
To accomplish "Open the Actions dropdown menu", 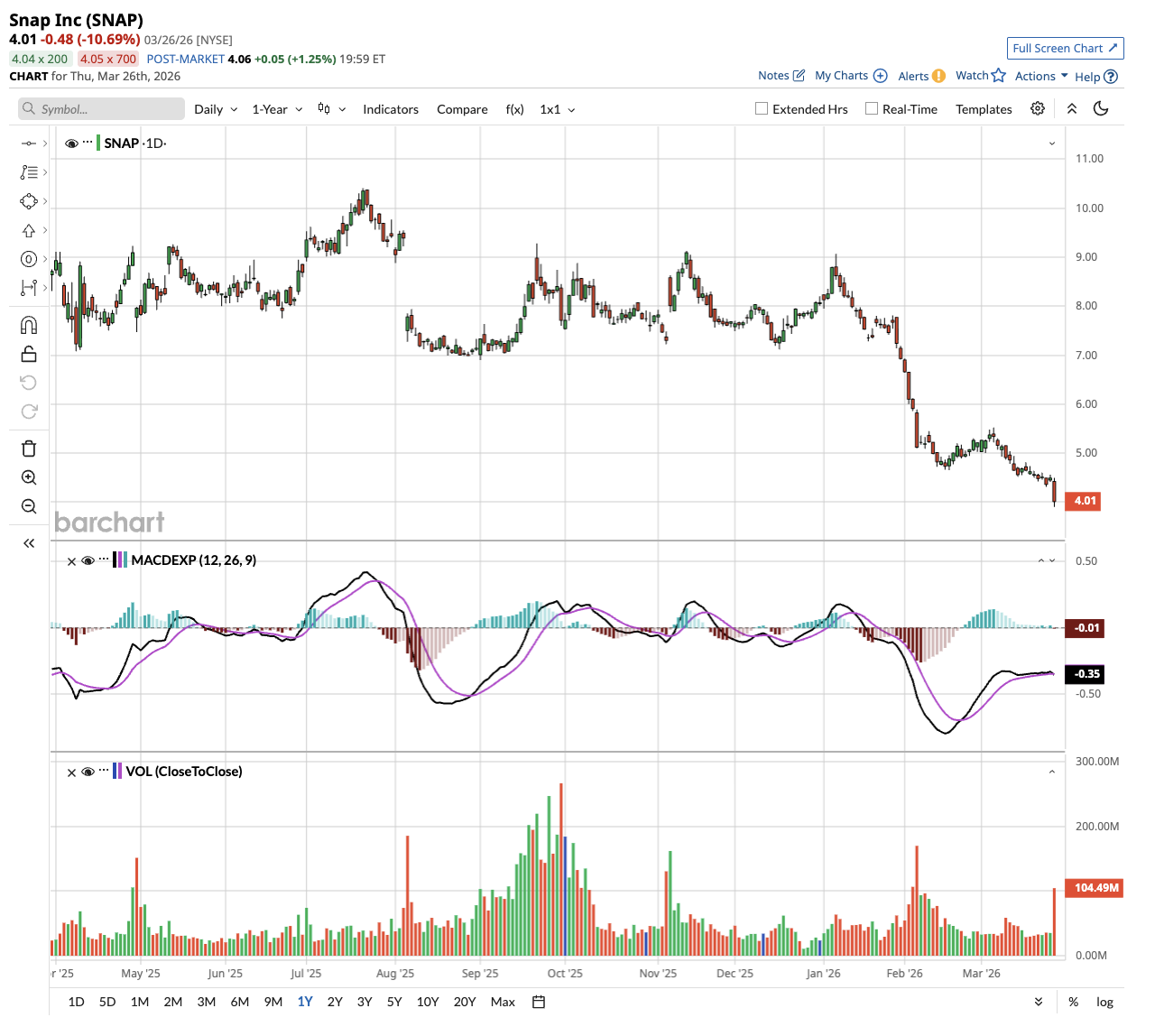I will [x=1041, y=76].
